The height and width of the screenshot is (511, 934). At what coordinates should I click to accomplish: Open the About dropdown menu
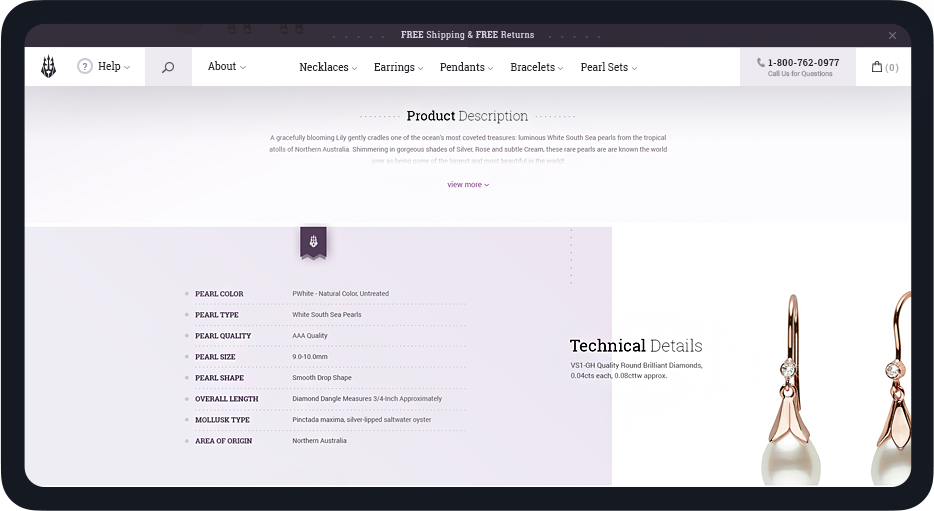pos(226,67)
